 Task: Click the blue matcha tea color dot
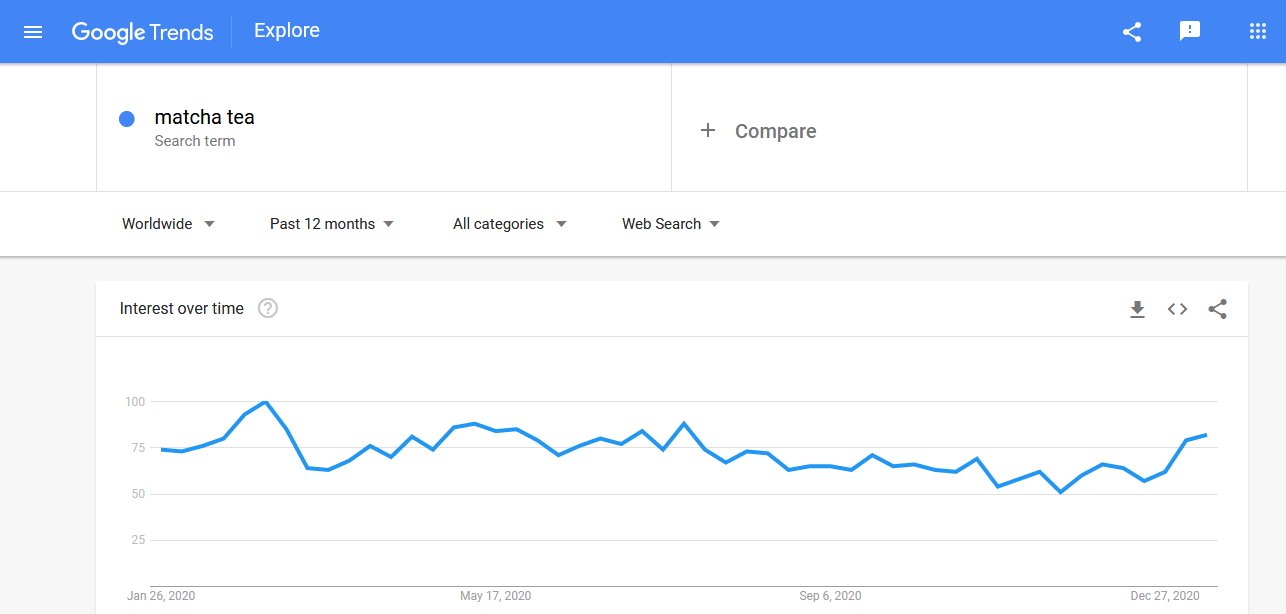point(127,119)
